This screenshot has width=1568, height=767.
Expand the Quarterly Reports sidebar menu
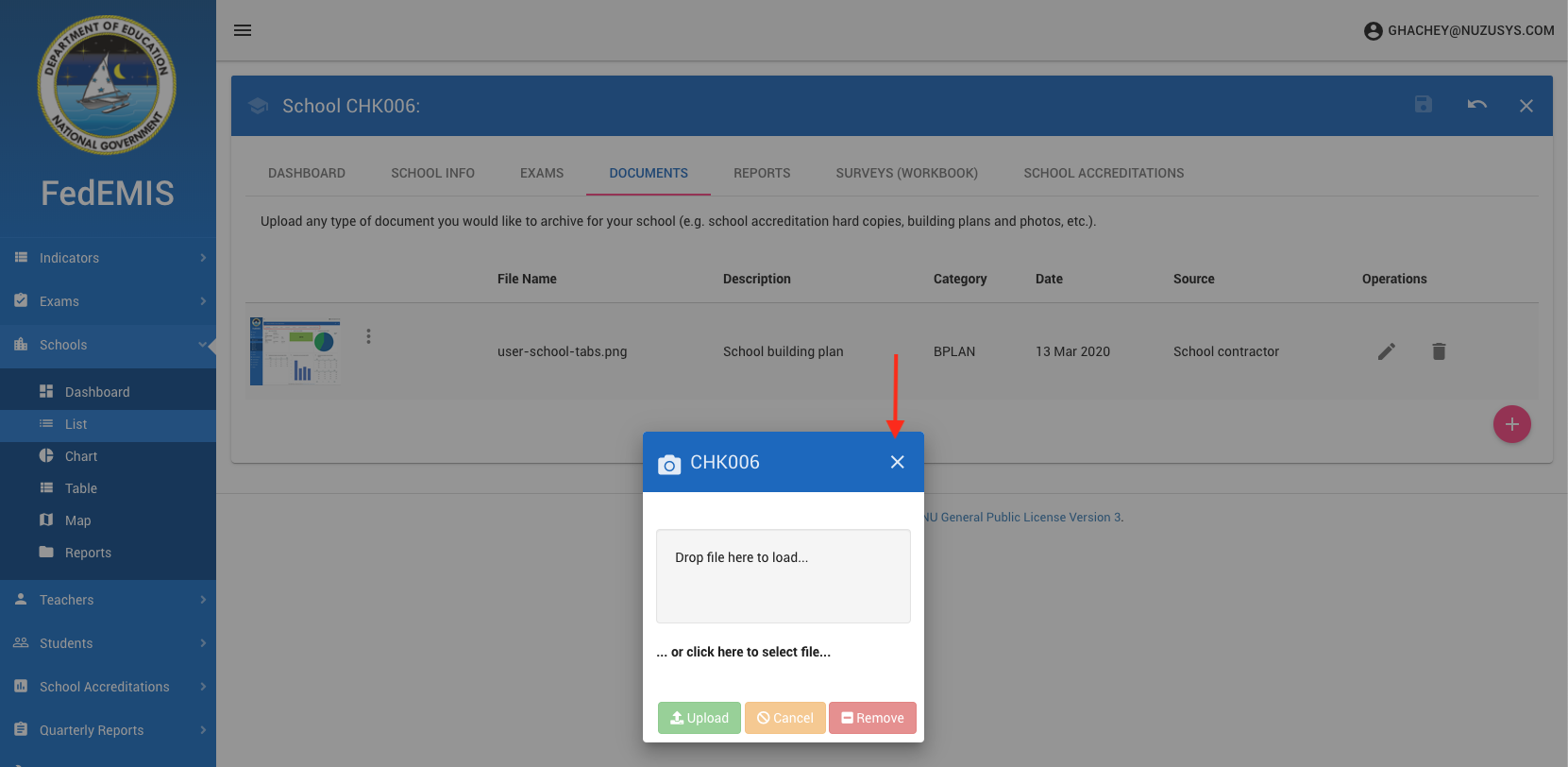click(x=108, y=730)
